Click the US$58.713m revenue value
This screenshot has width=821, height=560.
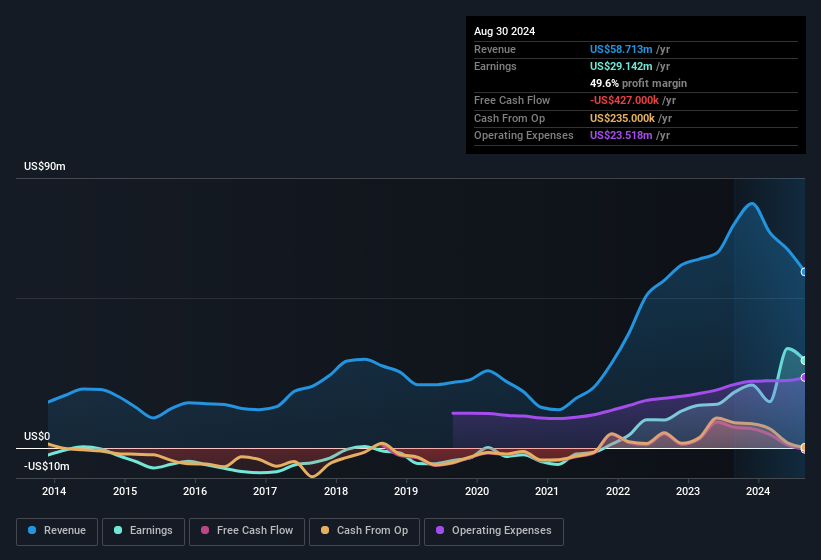621,49
